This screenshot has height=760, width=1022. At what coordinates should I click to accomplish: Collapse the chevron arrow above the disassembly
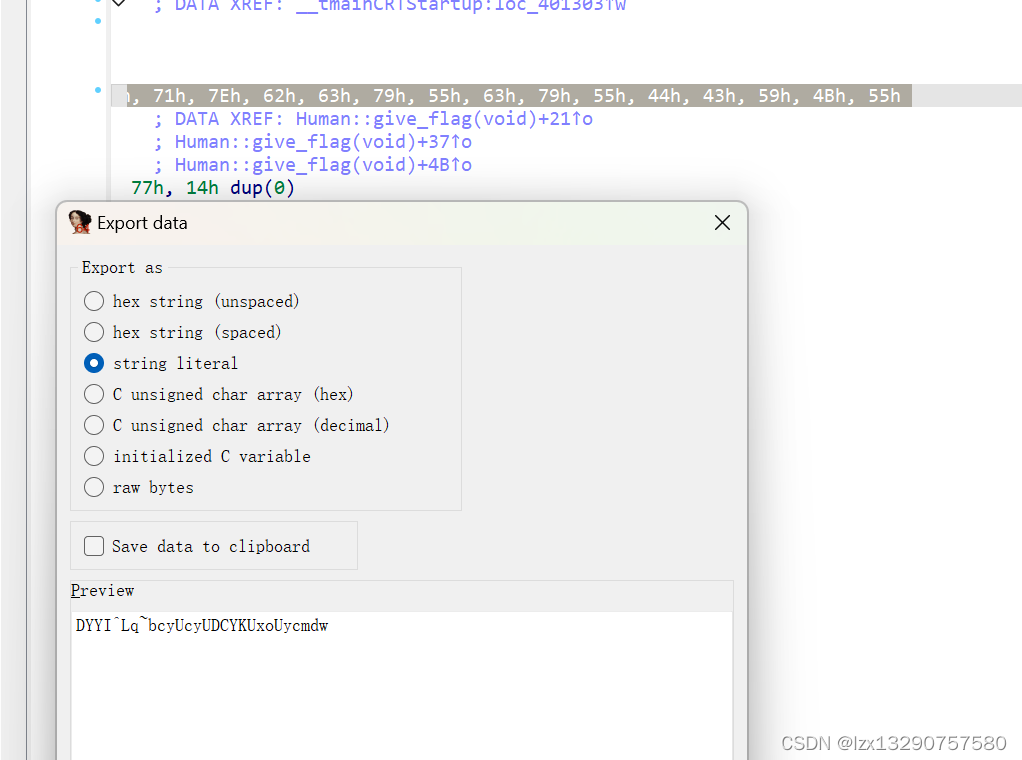[x=118, y=4]
